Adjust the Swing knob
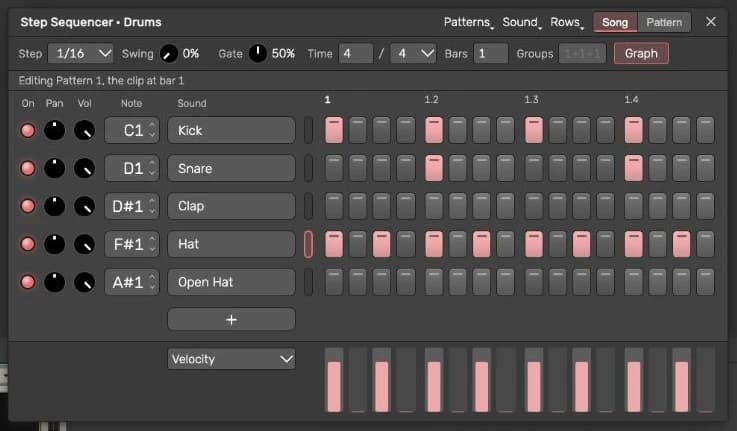This screenshot has width=737, height=431. pos(169,54)
